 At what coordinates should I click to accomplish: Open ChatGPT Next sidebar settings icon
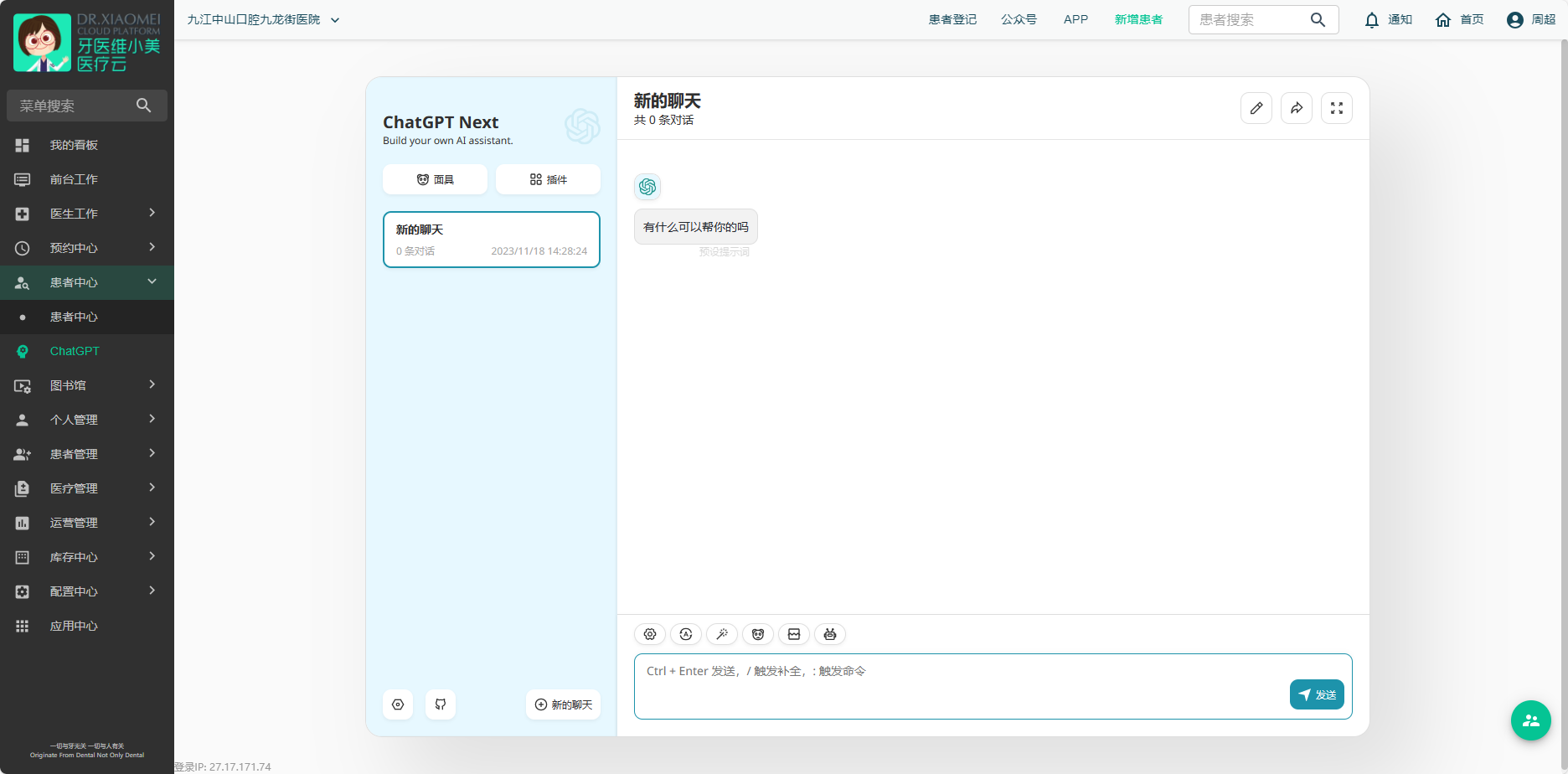[398, 704]
